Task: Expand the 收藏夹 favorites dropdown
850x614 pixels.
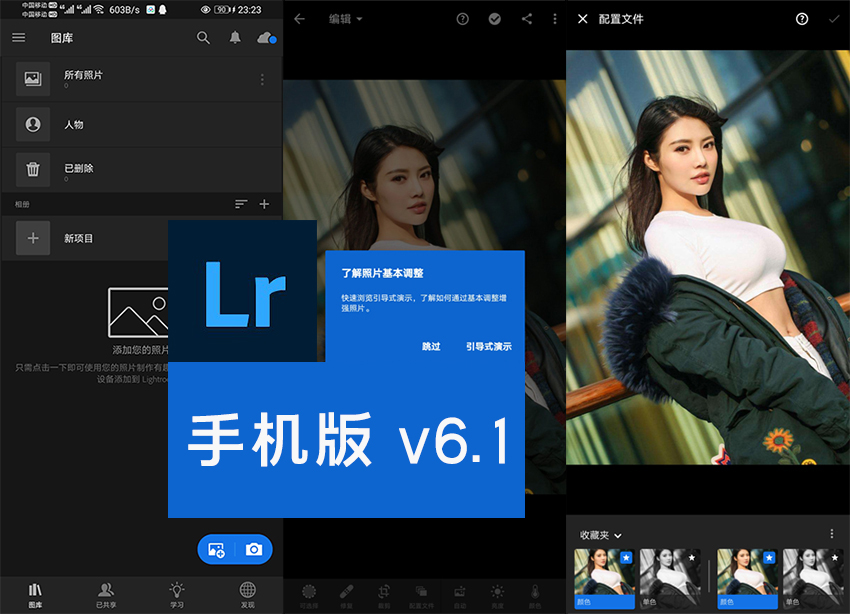Action: click(x=600, y=535)
